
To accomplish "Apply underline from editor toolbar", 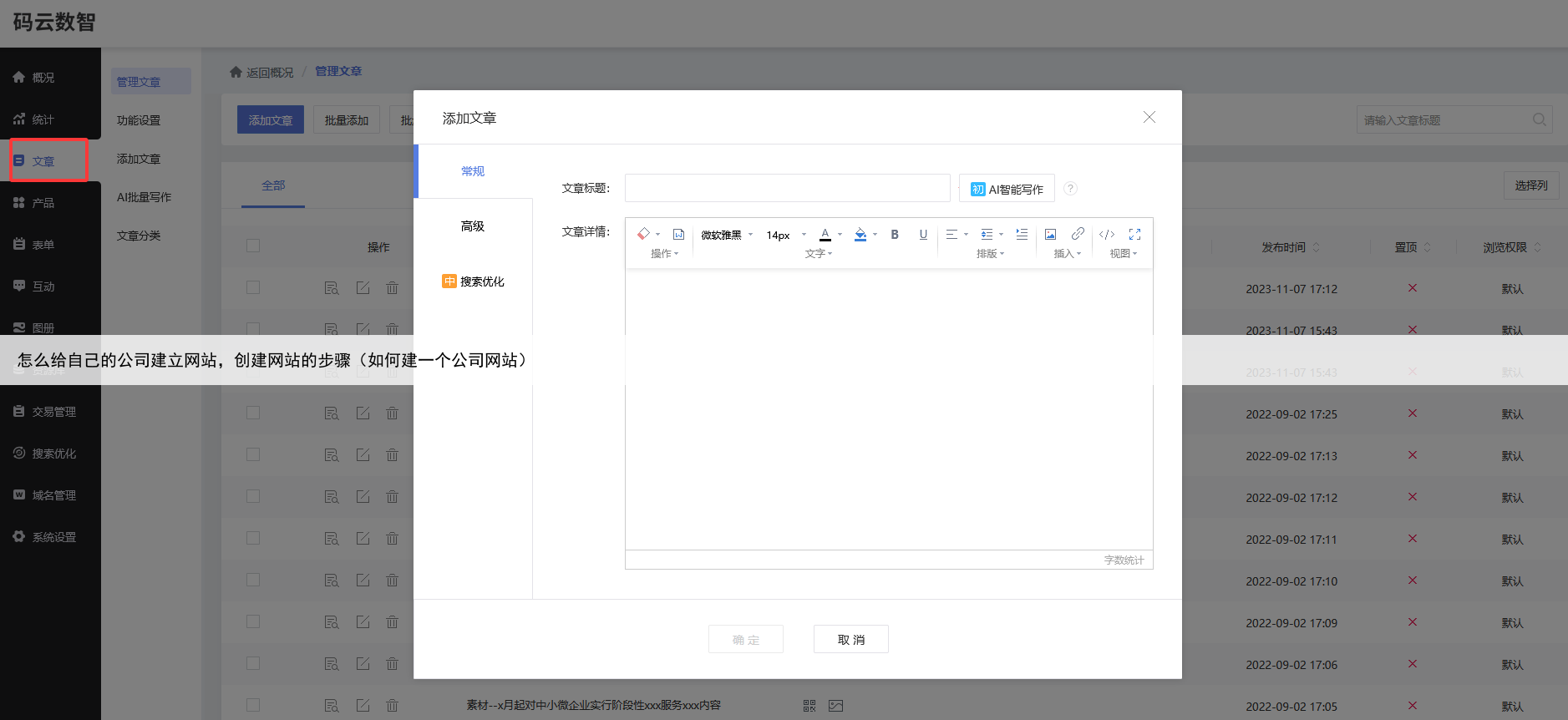I will [x=922, y=235].
